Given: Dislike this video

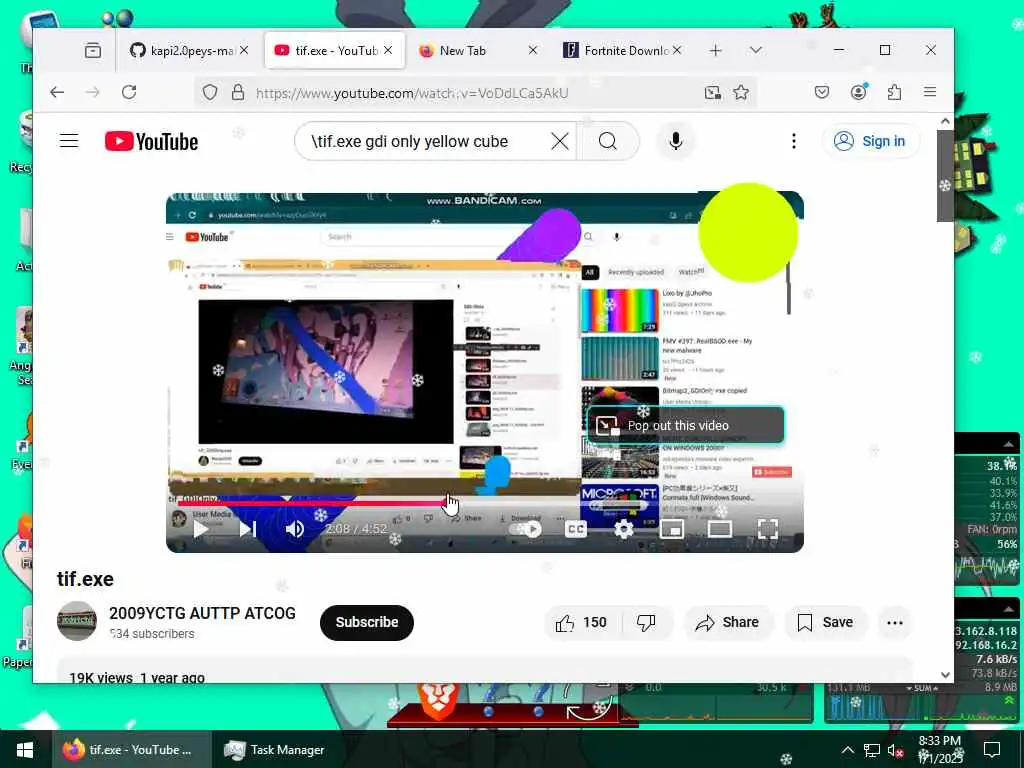Looking at the screenshot, I should (x=647, y=622).
